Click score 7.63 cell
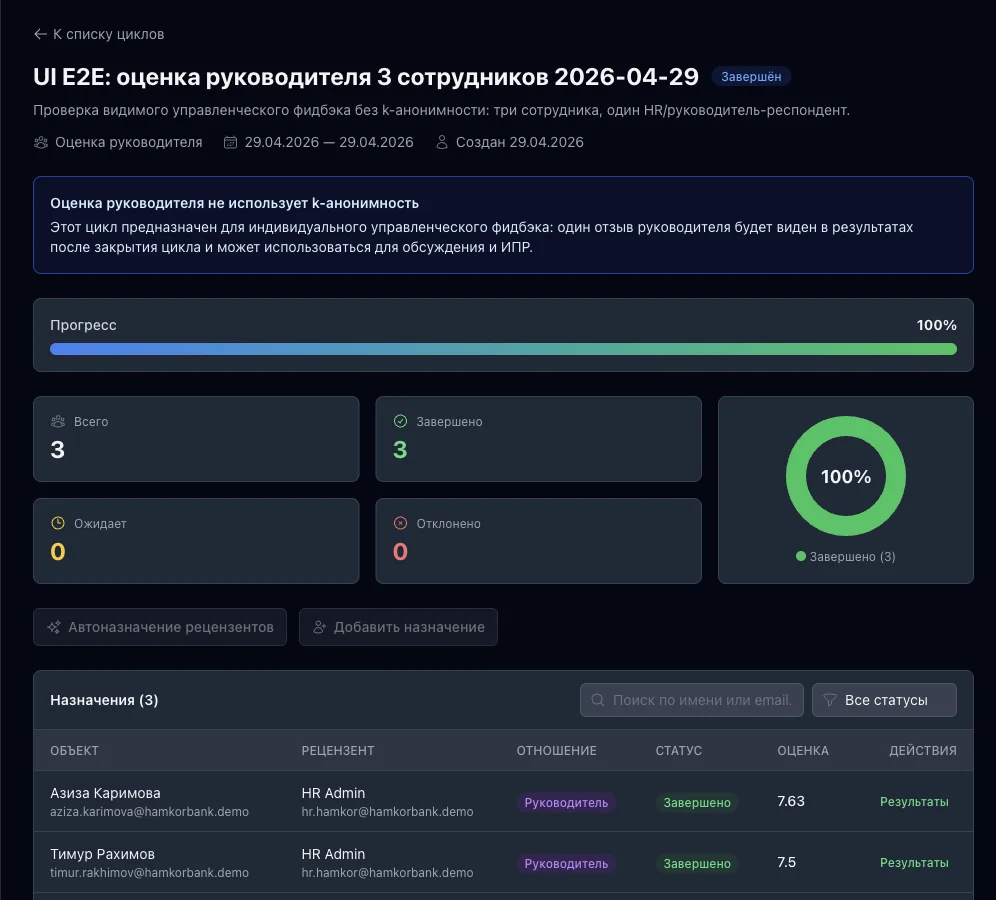Image resolution: width=996 pixels, height=900 pixels. coord(791,802)
